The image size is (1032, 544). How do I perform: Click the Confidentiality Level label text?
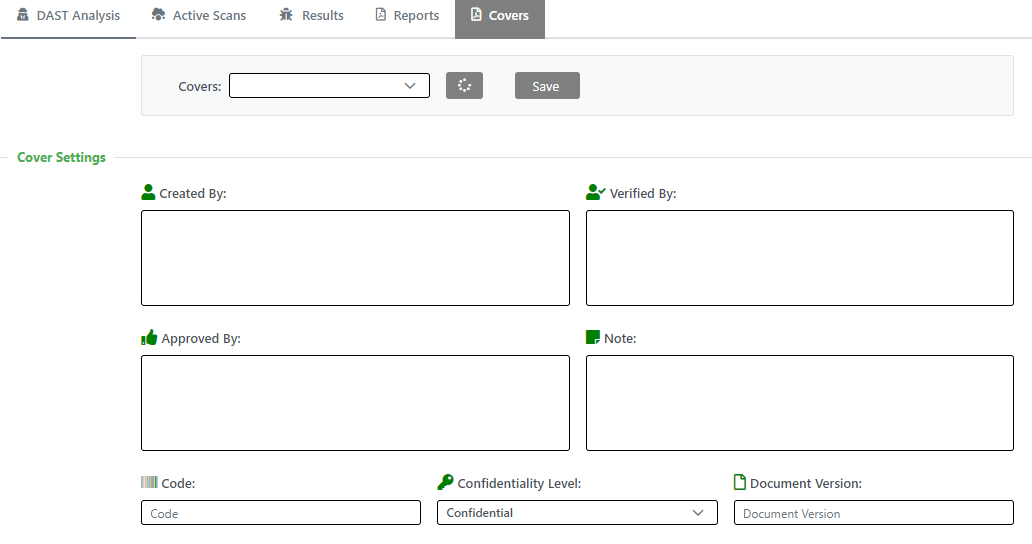tap(519, 483)
